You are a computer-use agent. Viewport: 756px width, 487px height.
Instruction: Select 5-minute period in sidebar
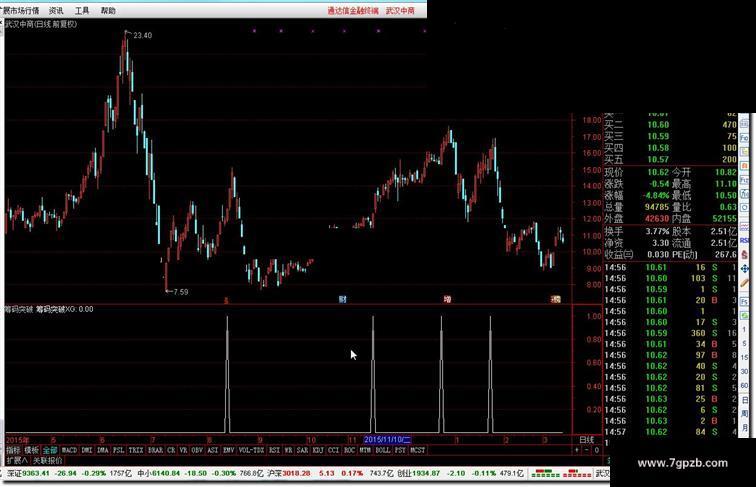744,343
